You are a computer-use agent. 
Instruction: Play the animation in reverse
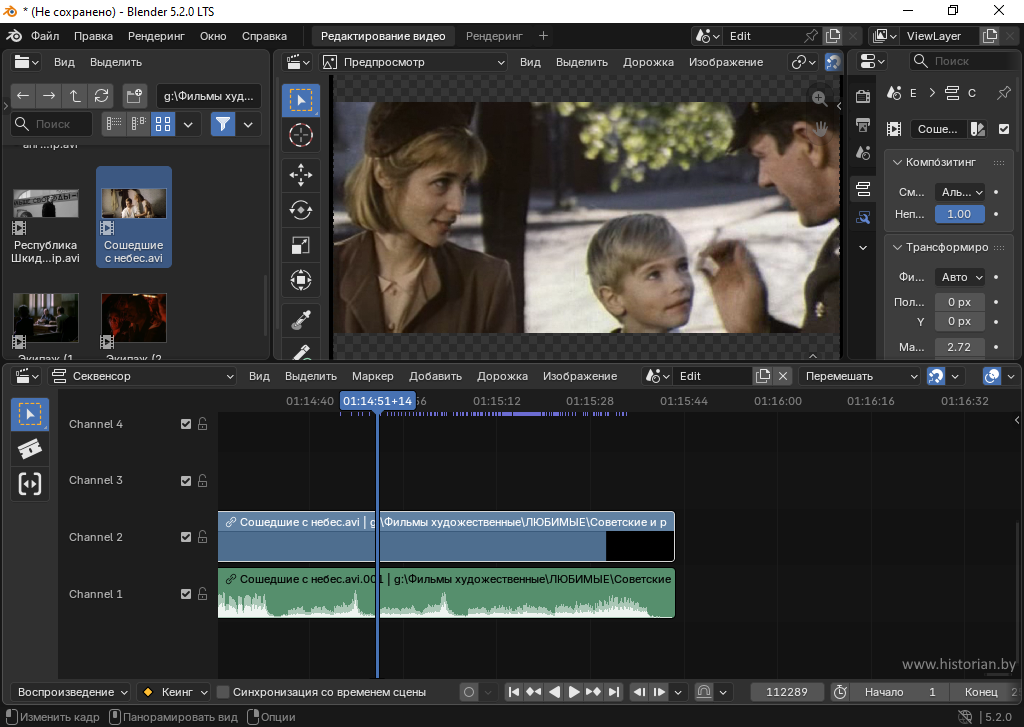(x=554, y=692)
